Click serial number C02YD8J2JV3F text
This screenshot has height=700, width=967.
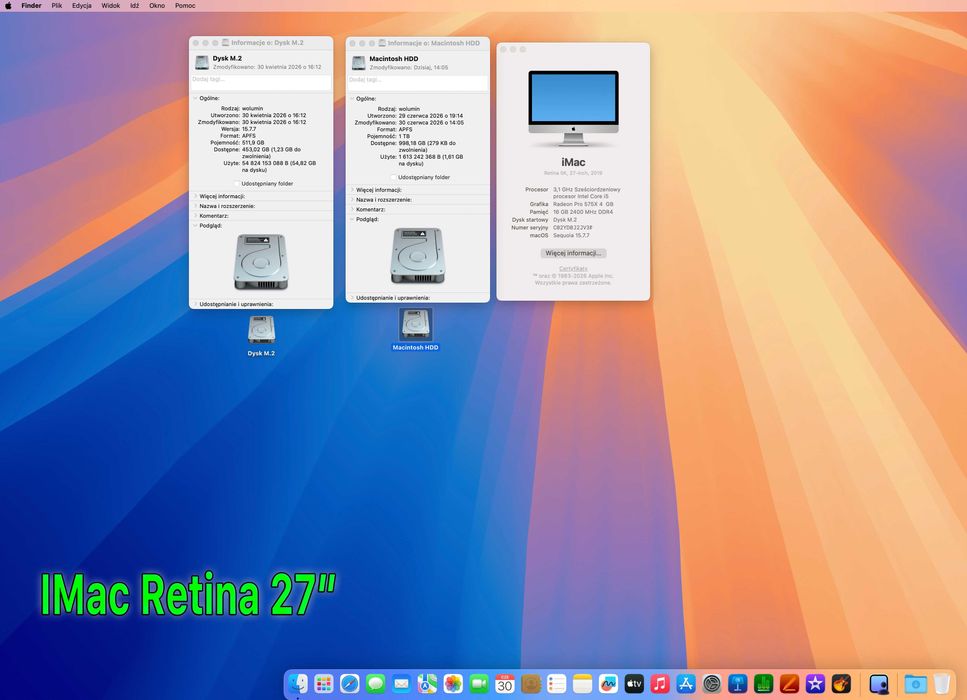(572, 228)
